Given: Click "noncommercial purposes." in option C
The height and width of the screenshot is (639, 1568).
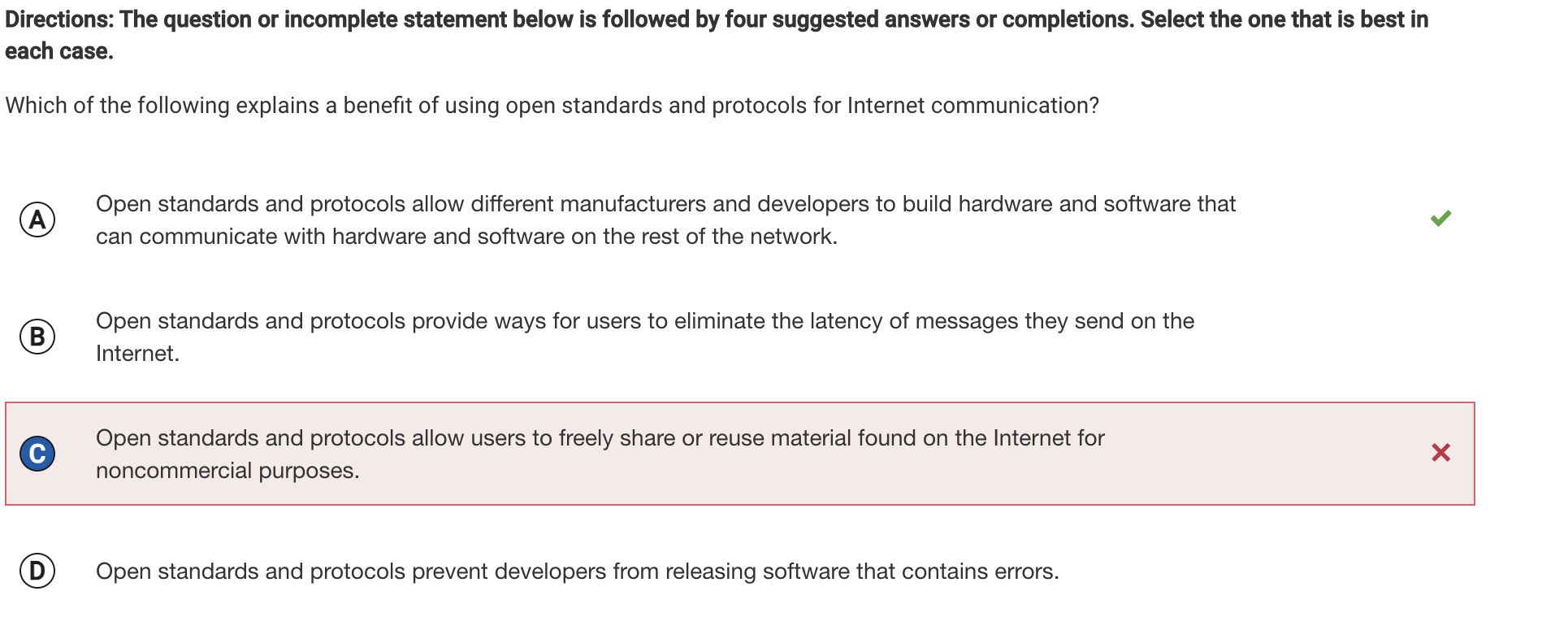Looking at the screenshot, I should coord(227,471).
